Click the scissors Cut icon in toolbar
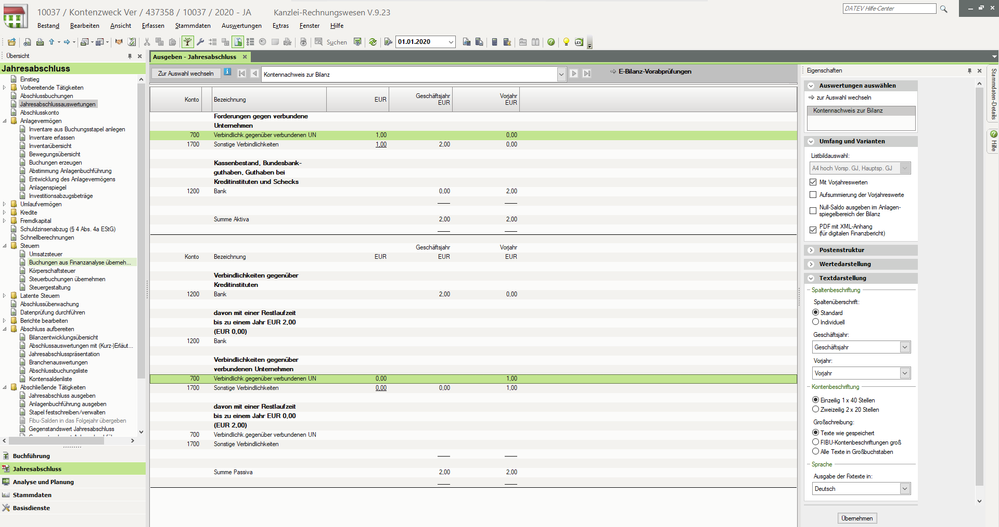 (x=147, y=42)
